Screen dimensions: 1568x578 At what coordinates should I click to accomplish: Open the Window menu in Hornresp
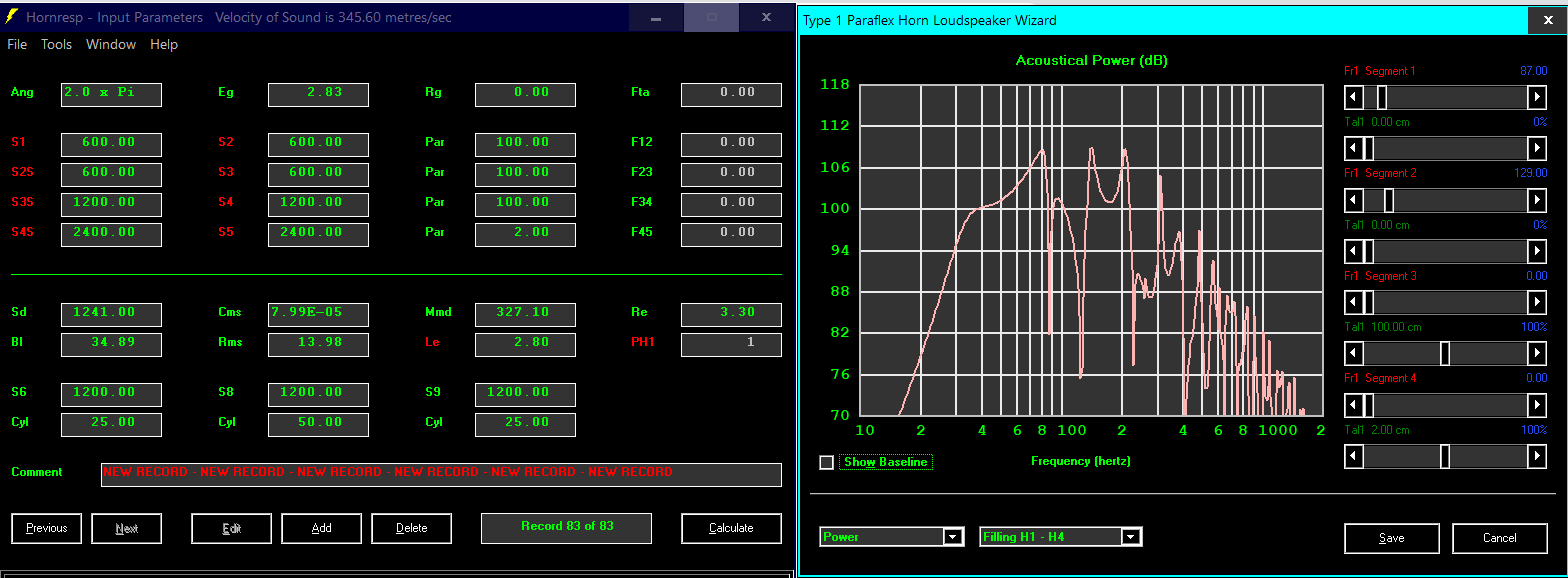[111, 44]
